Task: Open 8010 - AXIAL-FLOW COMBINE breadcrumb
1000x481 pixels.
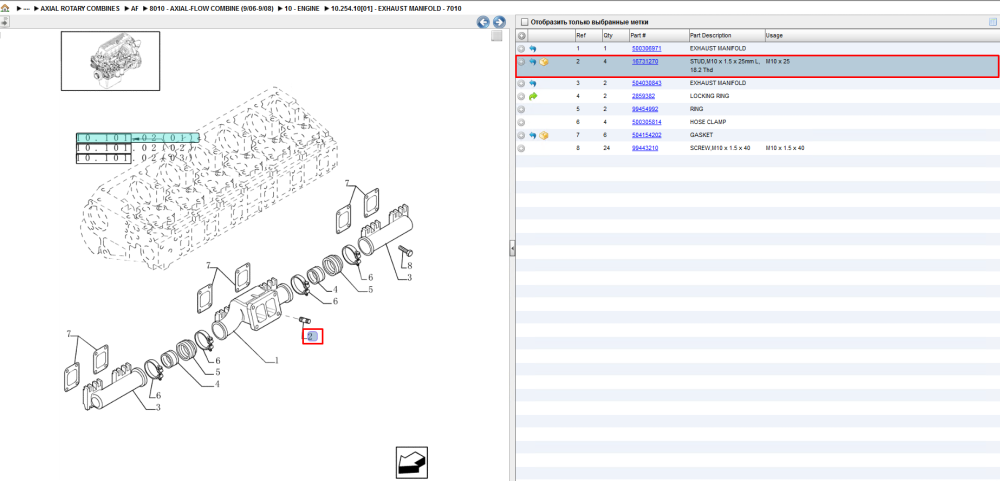Action: [212, 8]
